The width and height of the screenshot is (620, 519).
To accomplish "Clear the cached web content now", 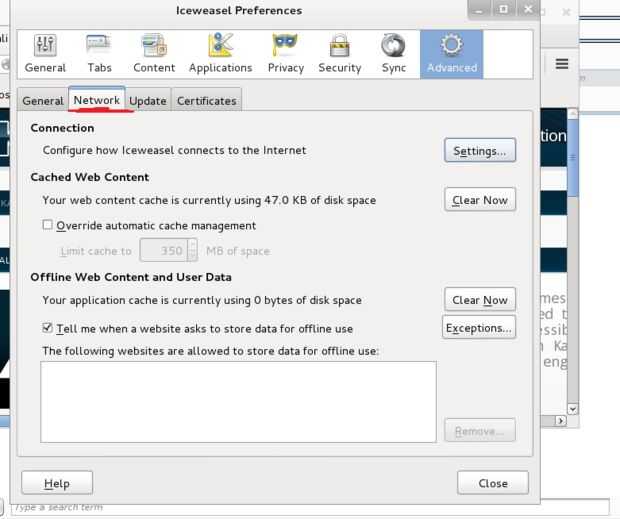I will point(480,200).
